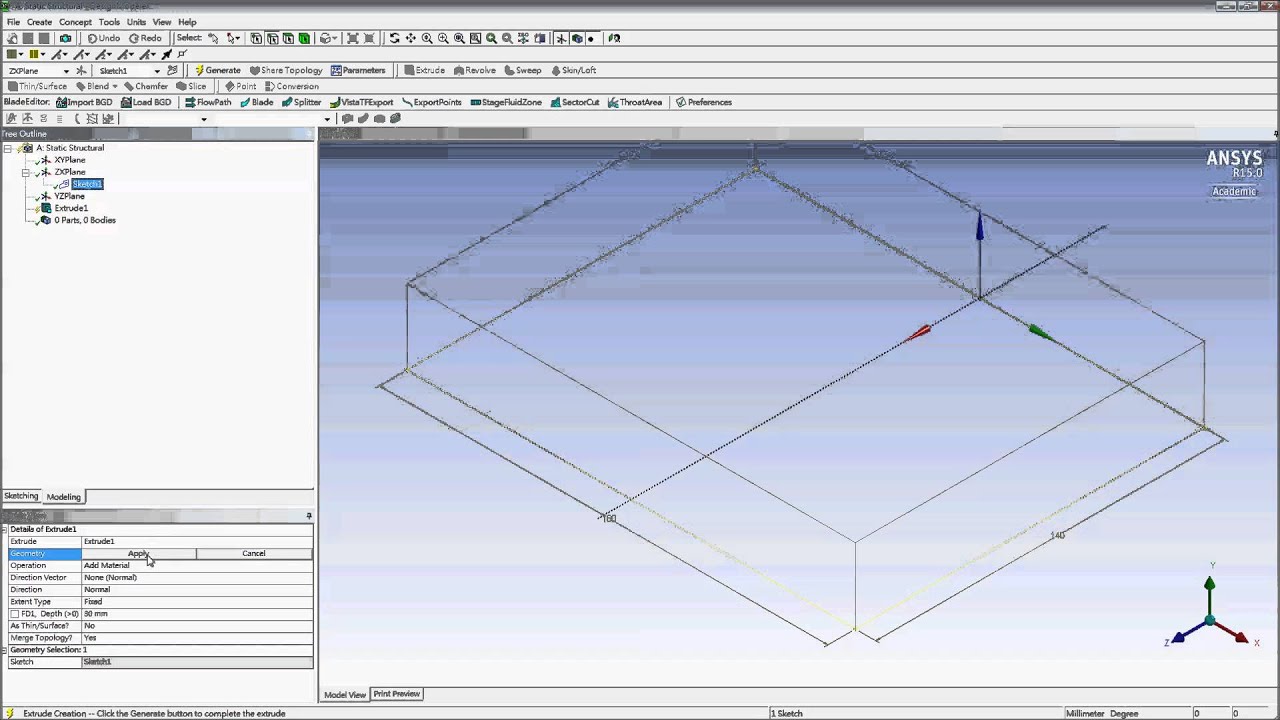Open the selection mode dropdown arrow
1280x720 pixels.
[238, 38]
